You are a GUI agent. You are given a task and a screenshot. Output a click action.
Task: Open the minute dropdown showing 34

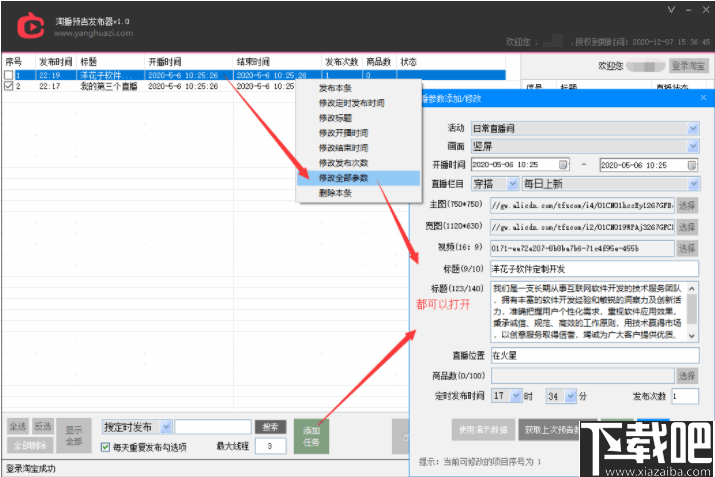(x=571, y=396)
